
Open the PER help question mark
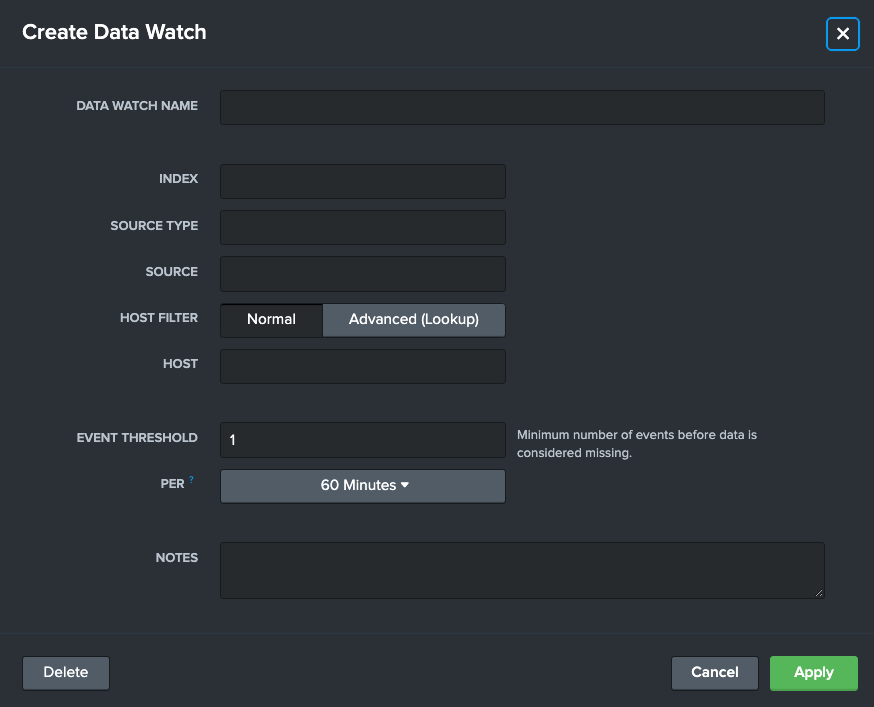click(191, 480)
